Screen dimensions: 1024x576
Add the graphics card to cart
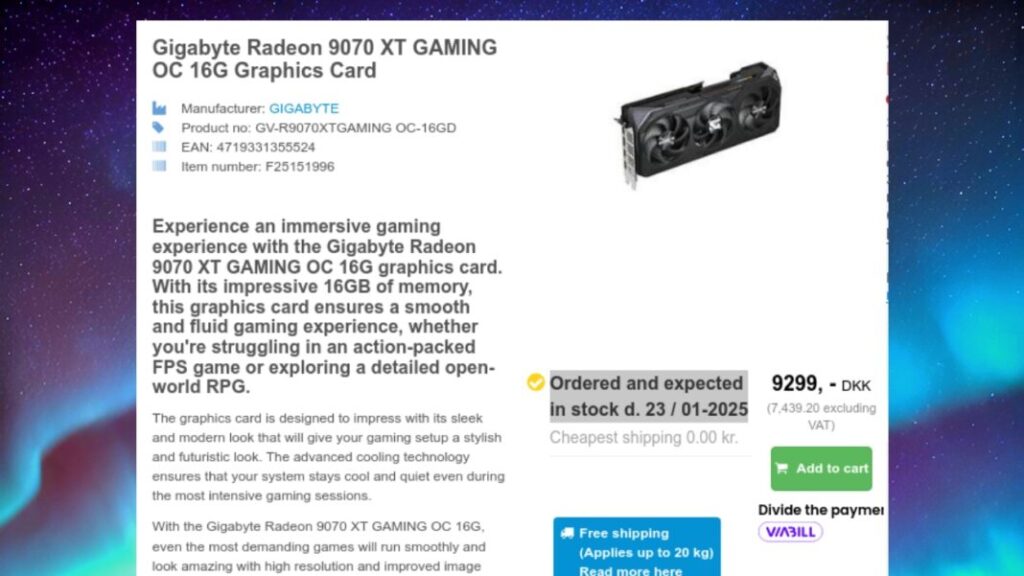point(821,468)
